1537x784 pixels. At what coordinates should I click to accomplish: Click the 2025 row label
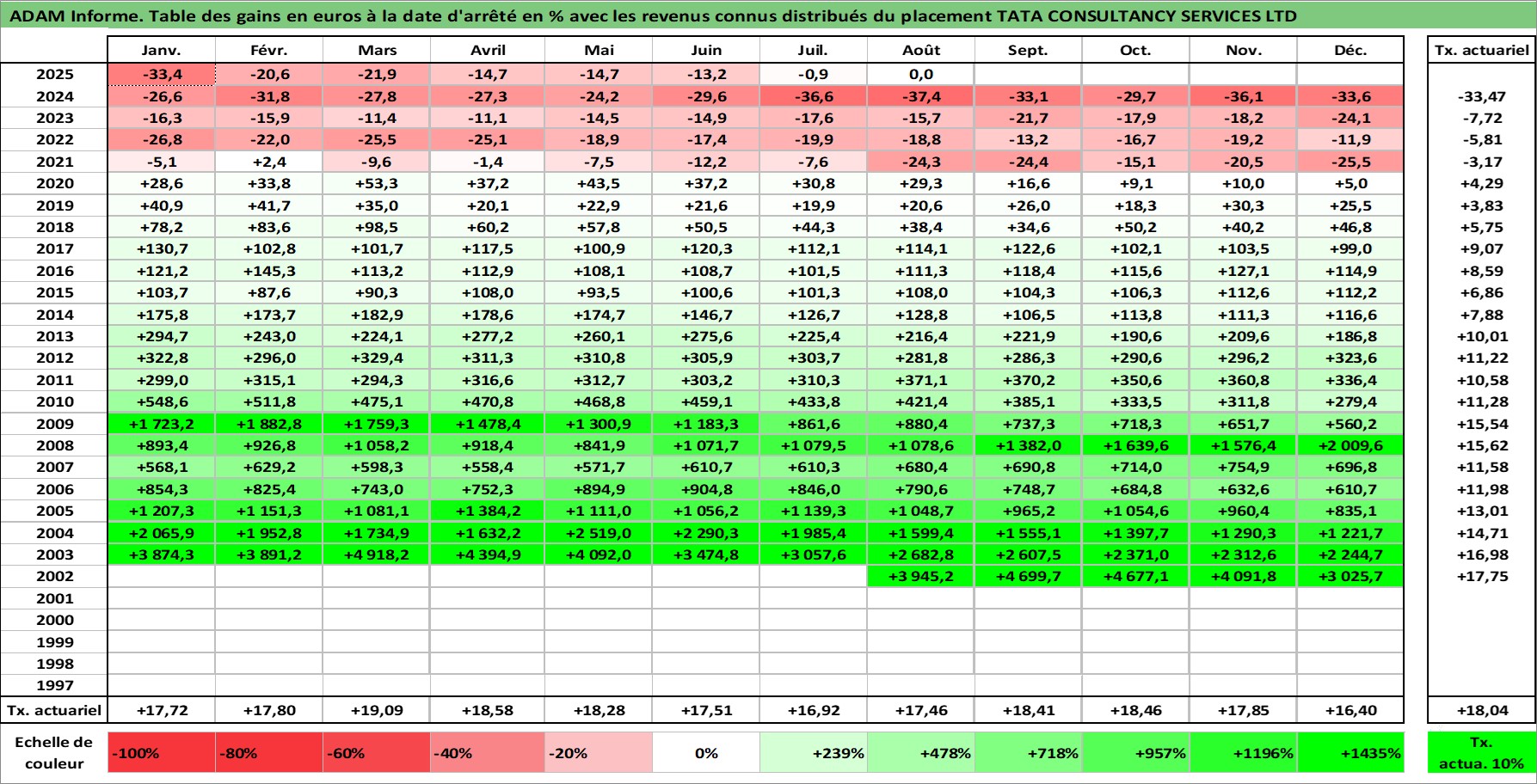tap(54, 74)
